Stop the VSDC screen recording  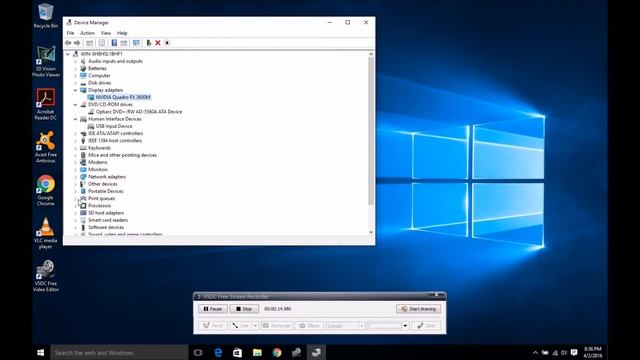click(x=244, y=309)
